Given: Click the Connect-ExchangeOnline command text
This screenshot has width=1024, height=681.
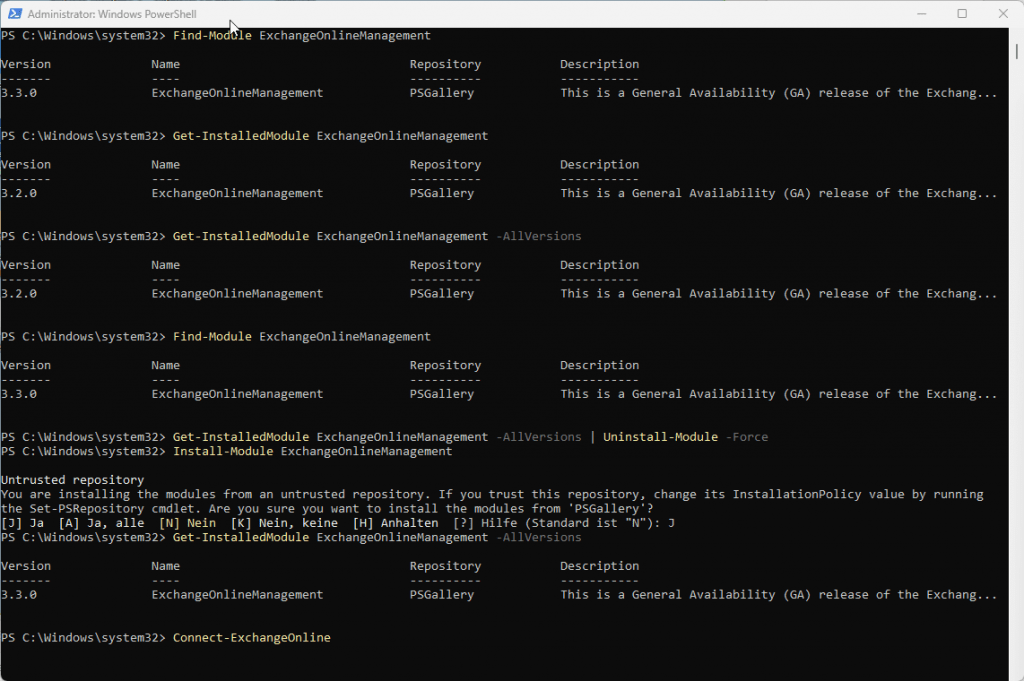Looking at the screenshot, I should coord(251,638).
